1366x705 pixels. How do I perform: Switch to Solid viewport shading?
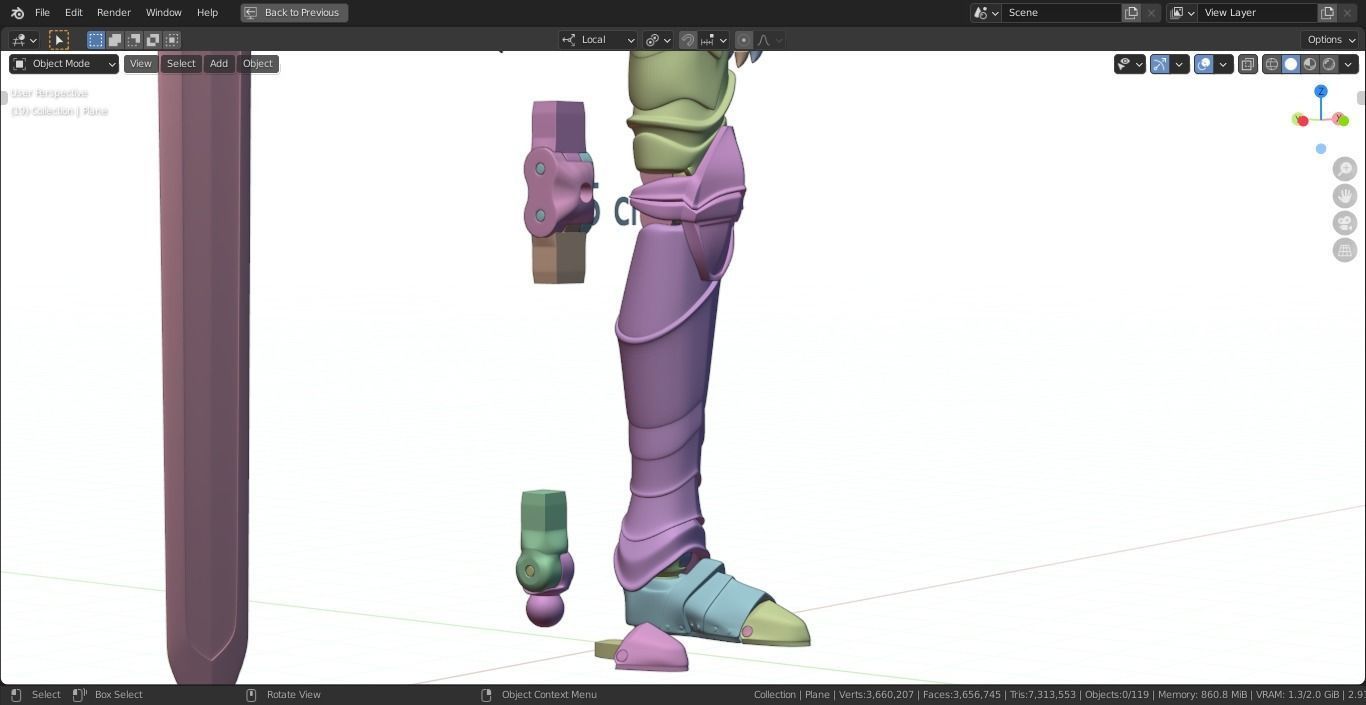pyautogui.click(x=1291, y=64)
